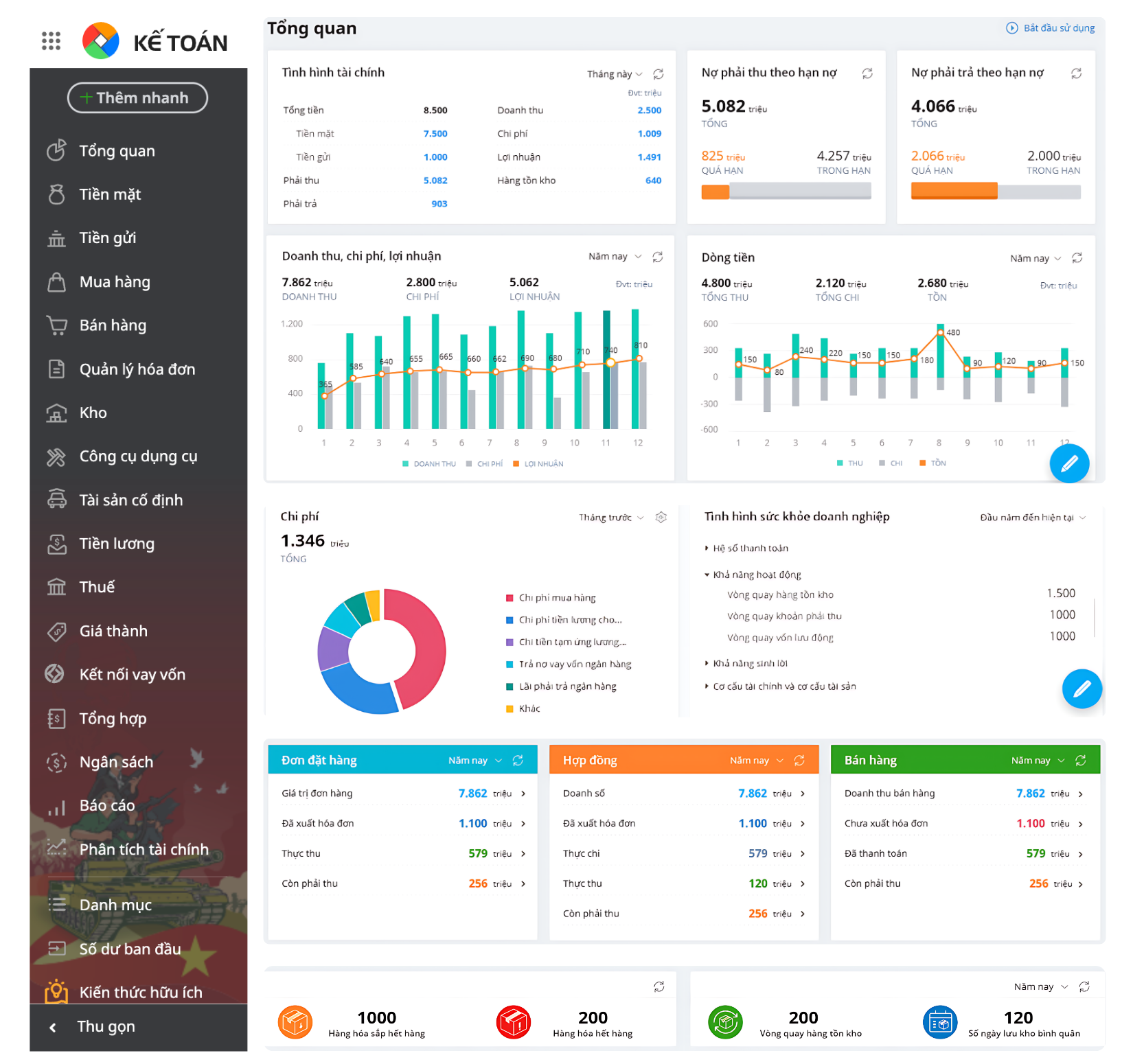Expand Hệ số thanh toán section
This screenshot has width=1133, height=1064.
750,548
